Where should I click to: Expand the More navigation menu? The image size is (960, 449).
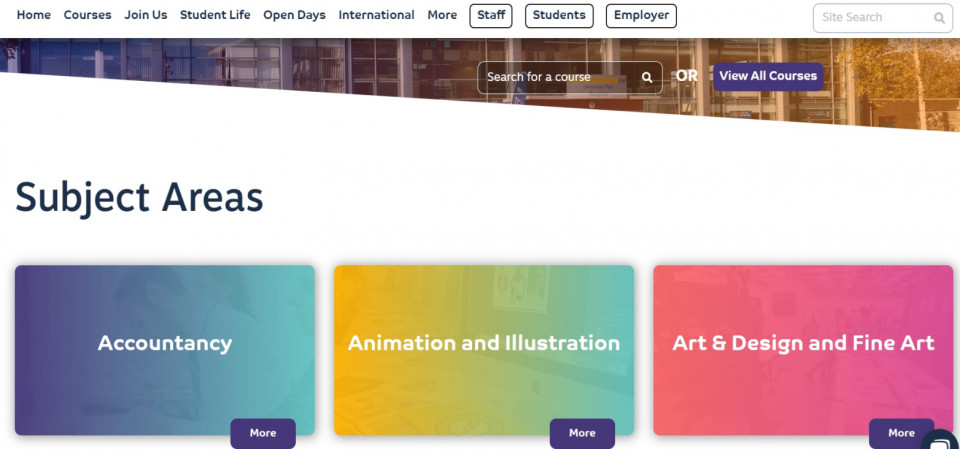point(442,15)
